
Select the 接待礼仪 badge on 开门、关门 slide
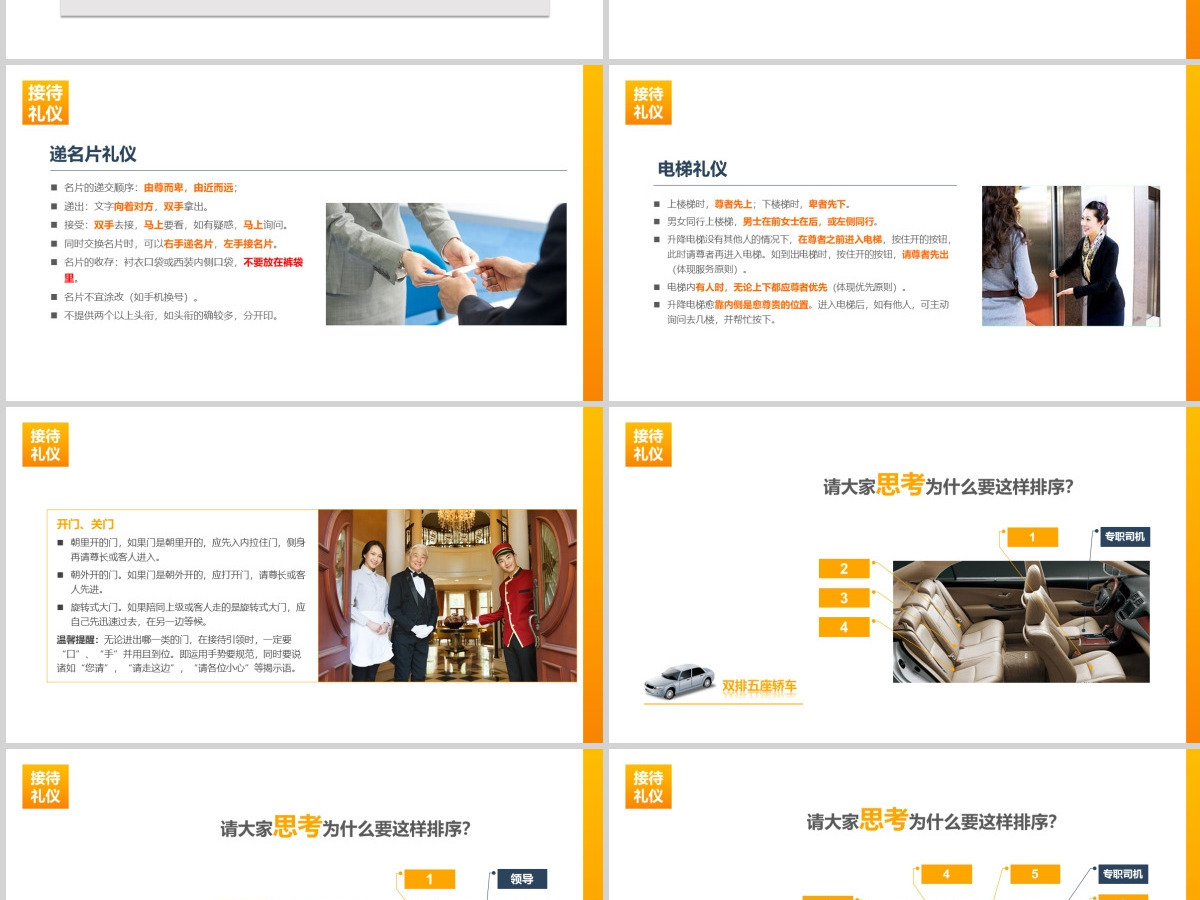[x=45, y=445]
